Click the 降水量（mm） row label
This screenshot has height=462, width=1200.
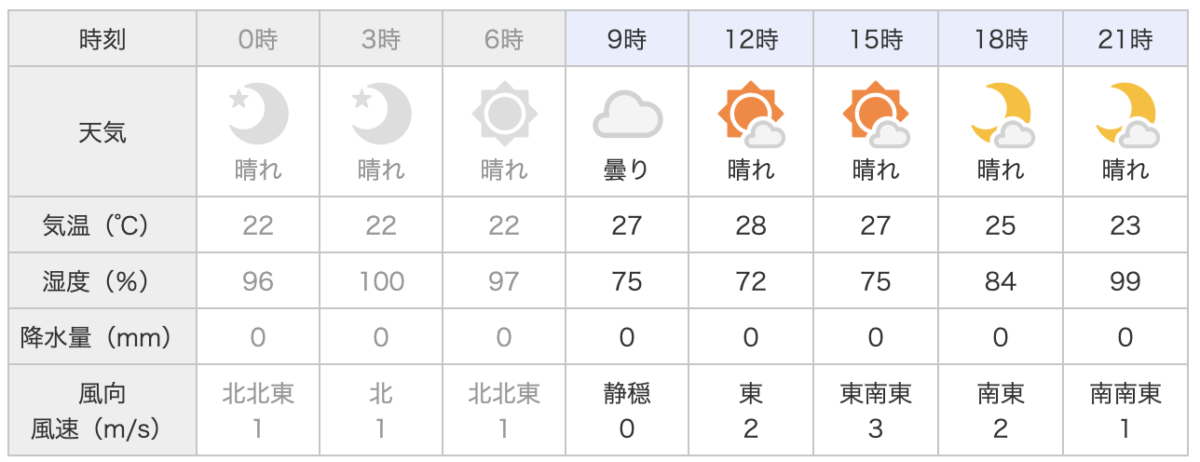[x=103, y=337]
